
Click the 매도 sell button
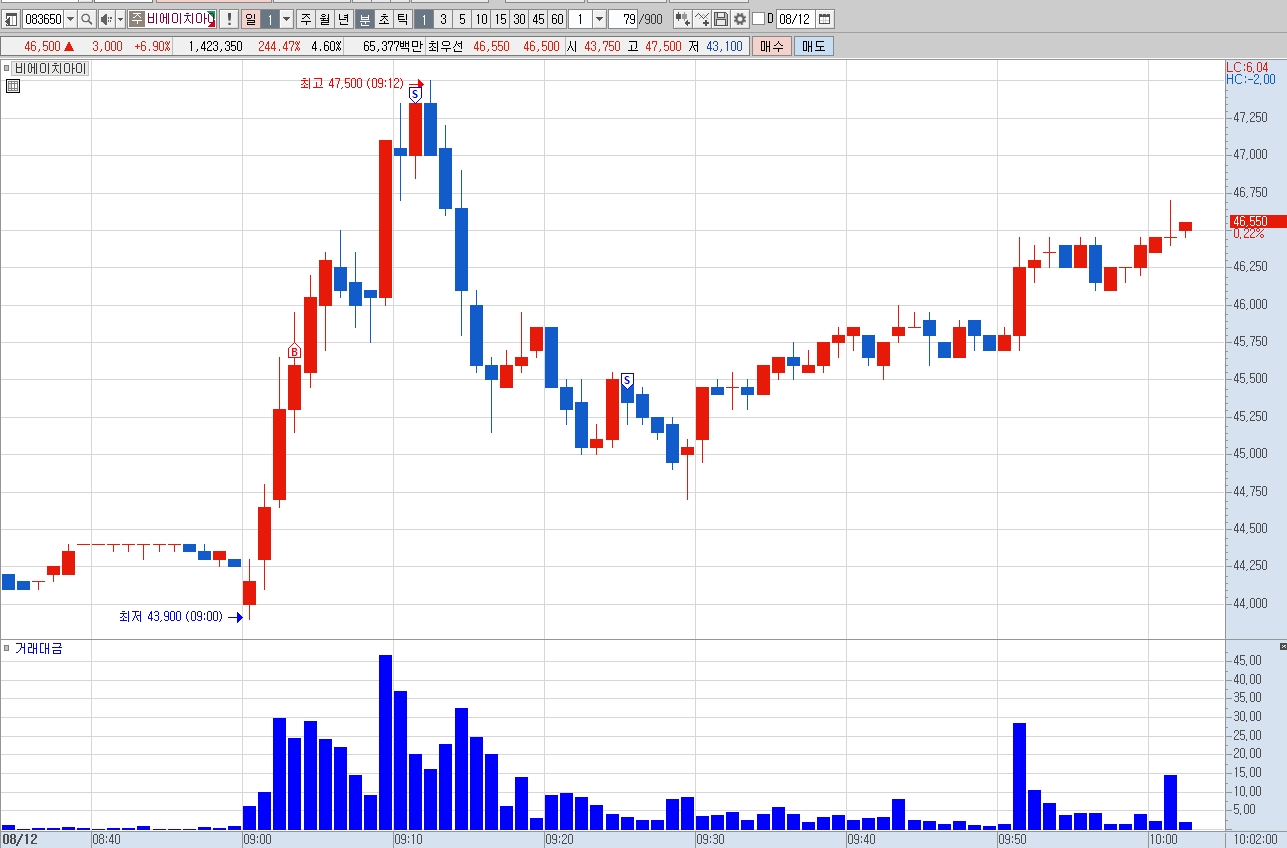point(814,46)
